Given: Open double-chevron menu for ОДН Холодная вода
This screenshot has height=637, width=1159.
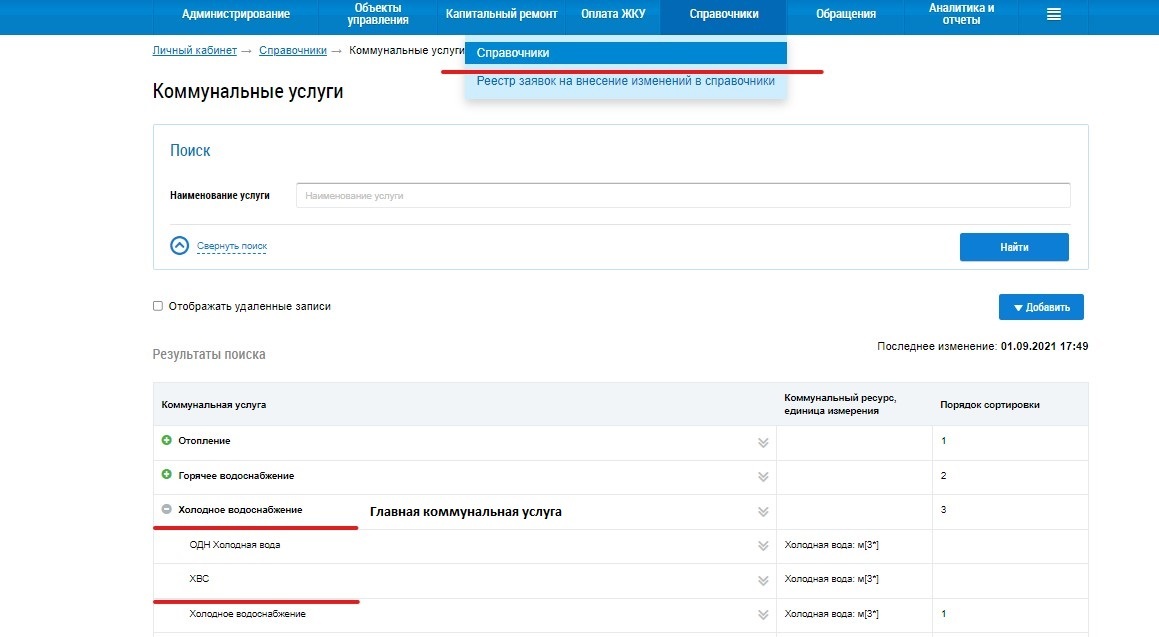Looking at the screenshot, I should (763, 546).
